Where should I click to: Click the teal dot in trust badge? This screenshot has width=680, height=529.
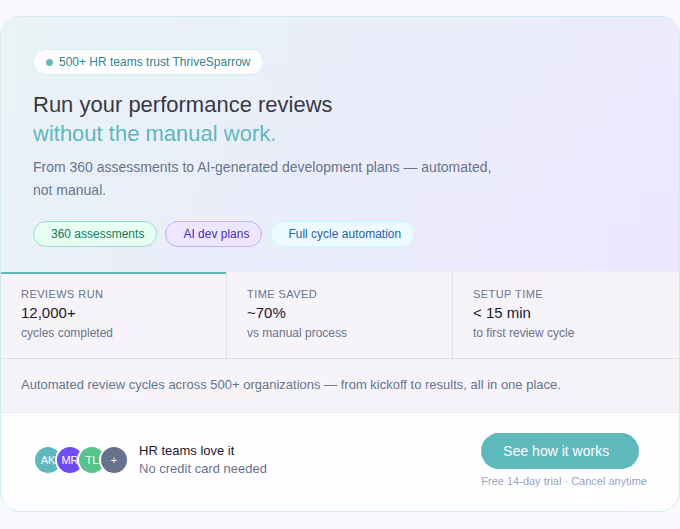(x=49, y=62)
